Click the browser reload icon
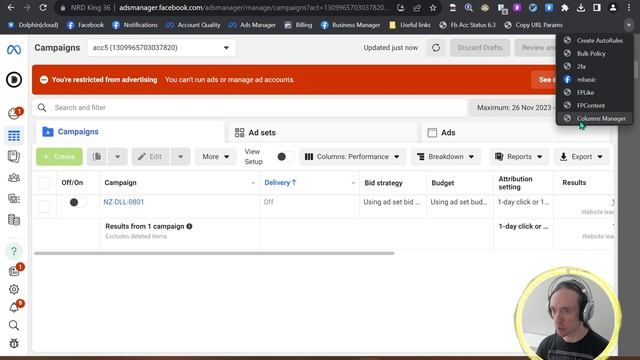Viewport: 640px width, 360px height. [x=43, y=8]
